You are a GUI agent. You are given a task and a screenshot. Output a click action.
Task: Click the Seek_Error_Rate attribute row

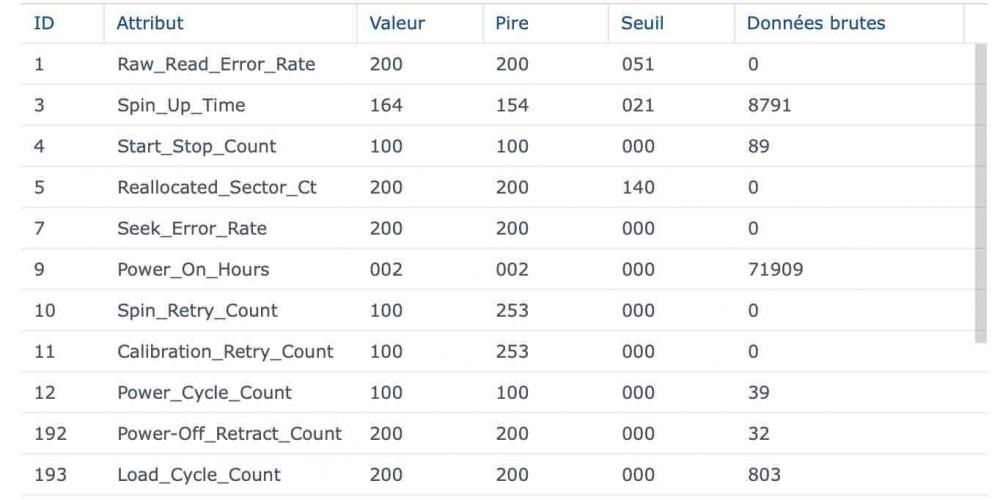tap(192, 229)
